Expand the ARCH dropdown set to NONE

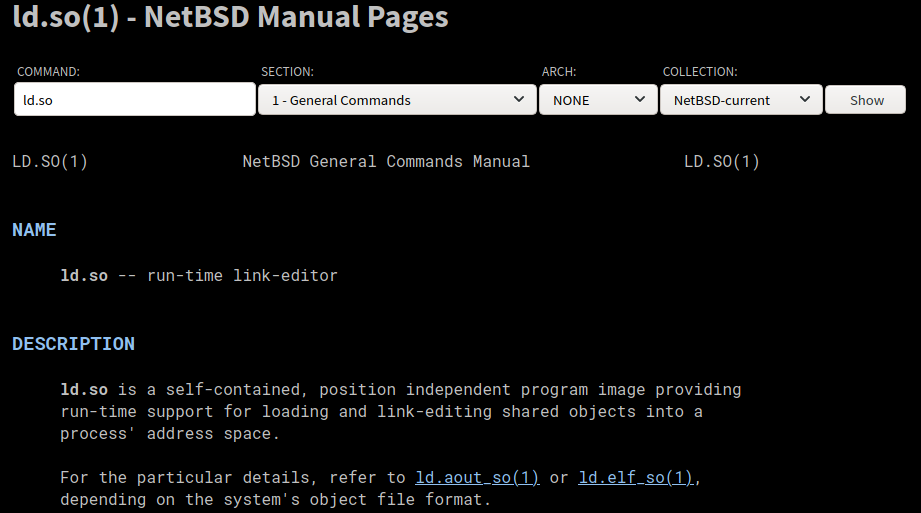[597, 100]
